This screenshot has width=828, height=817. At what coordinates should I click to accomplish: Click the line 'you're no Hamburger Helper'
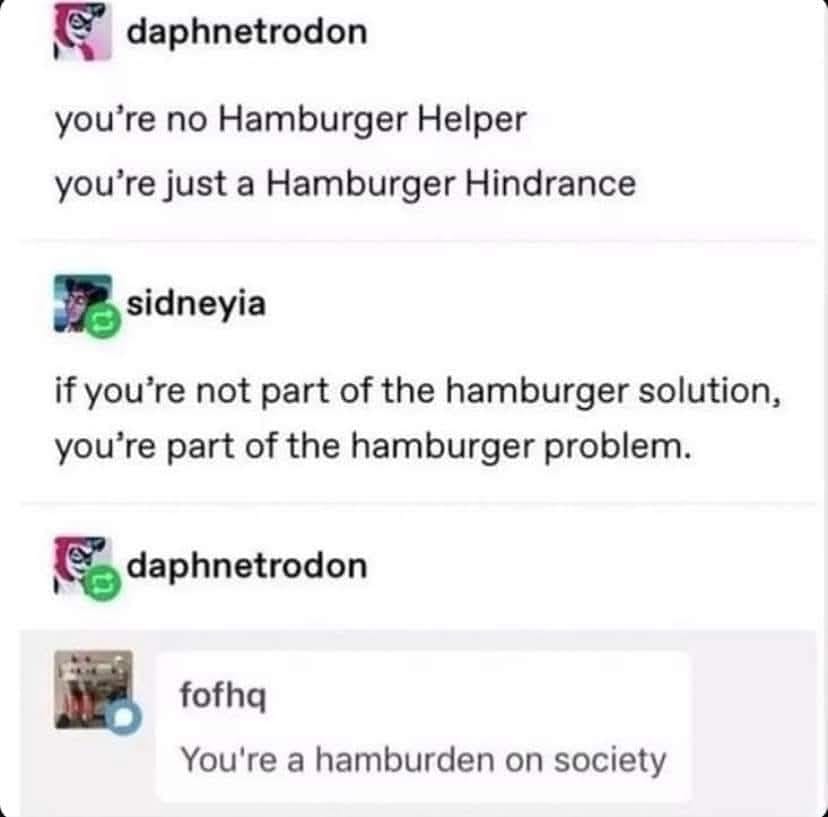291,120
